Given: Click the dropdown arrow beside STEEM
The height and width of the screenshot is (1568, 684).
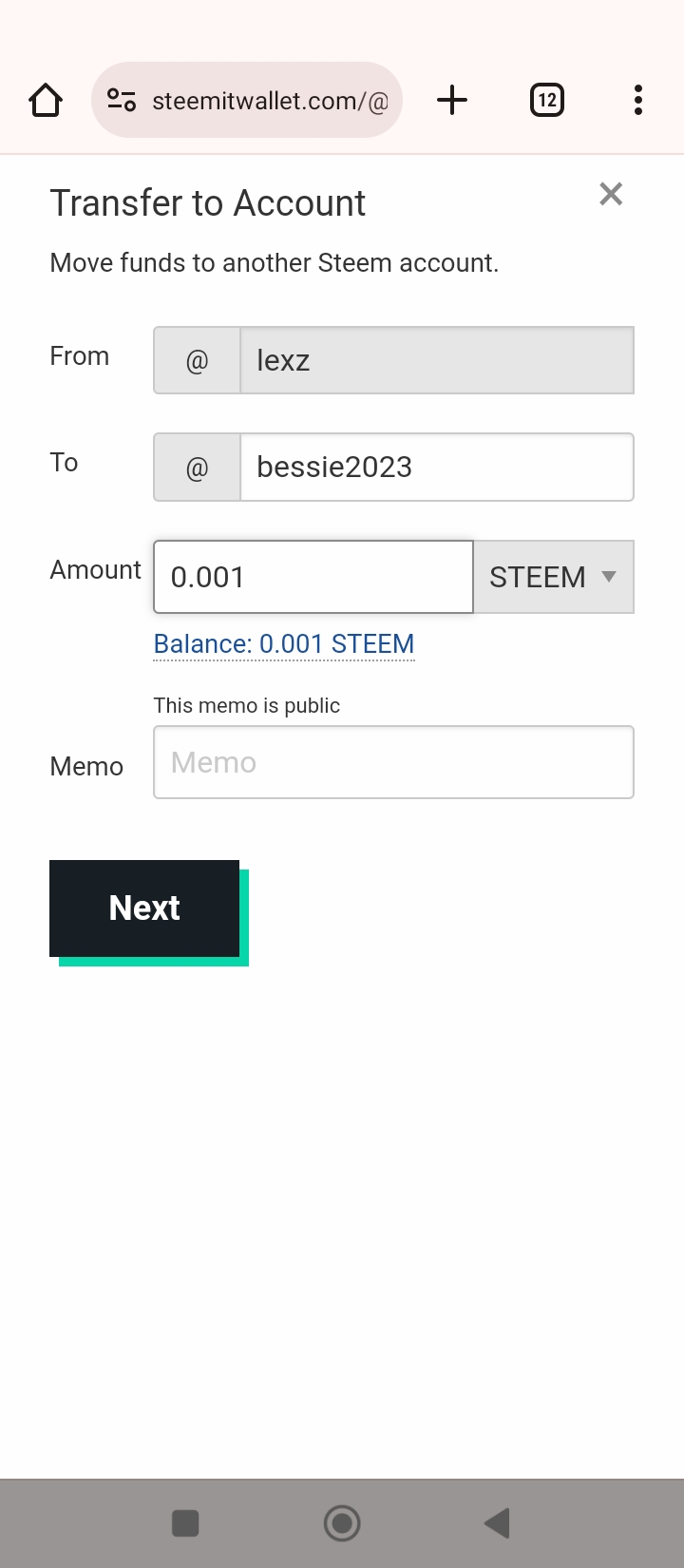Looking at the screenshot, I should [609, 577].
